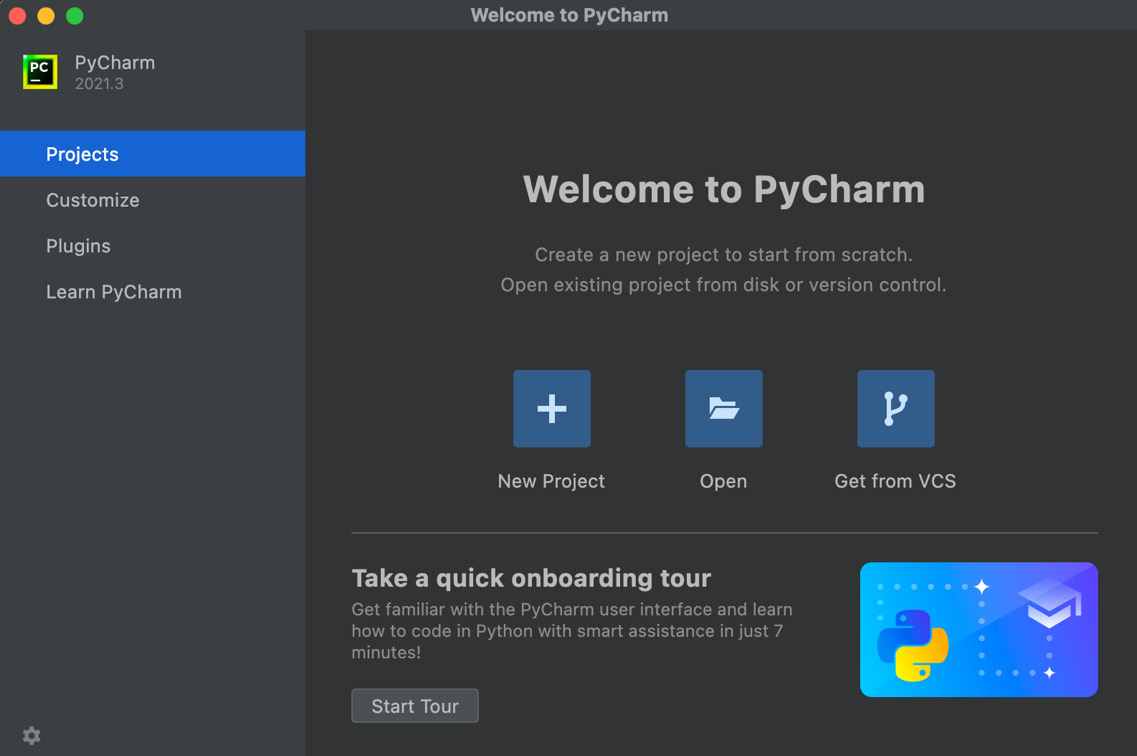Screen dimensions: 1137x756
Task: Minimize the Welcome window with yellow button
Action: pyautogui.click(x=46, y=15)
